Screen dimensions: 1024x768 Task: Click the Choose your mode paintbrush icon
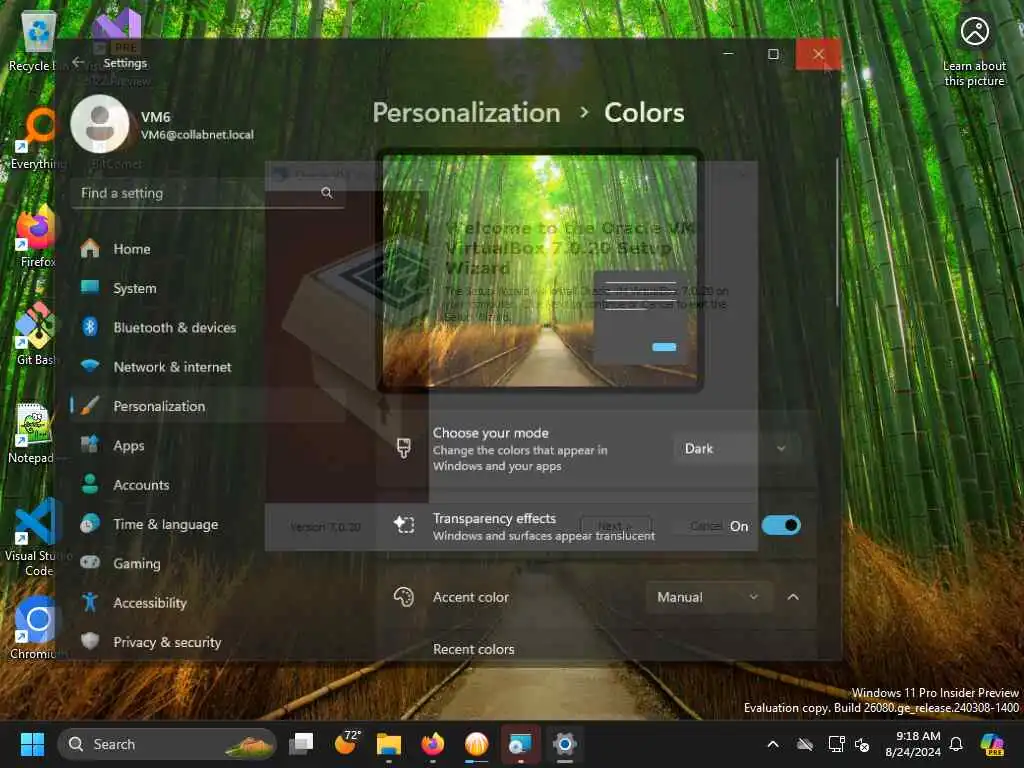tap(404, 448)
